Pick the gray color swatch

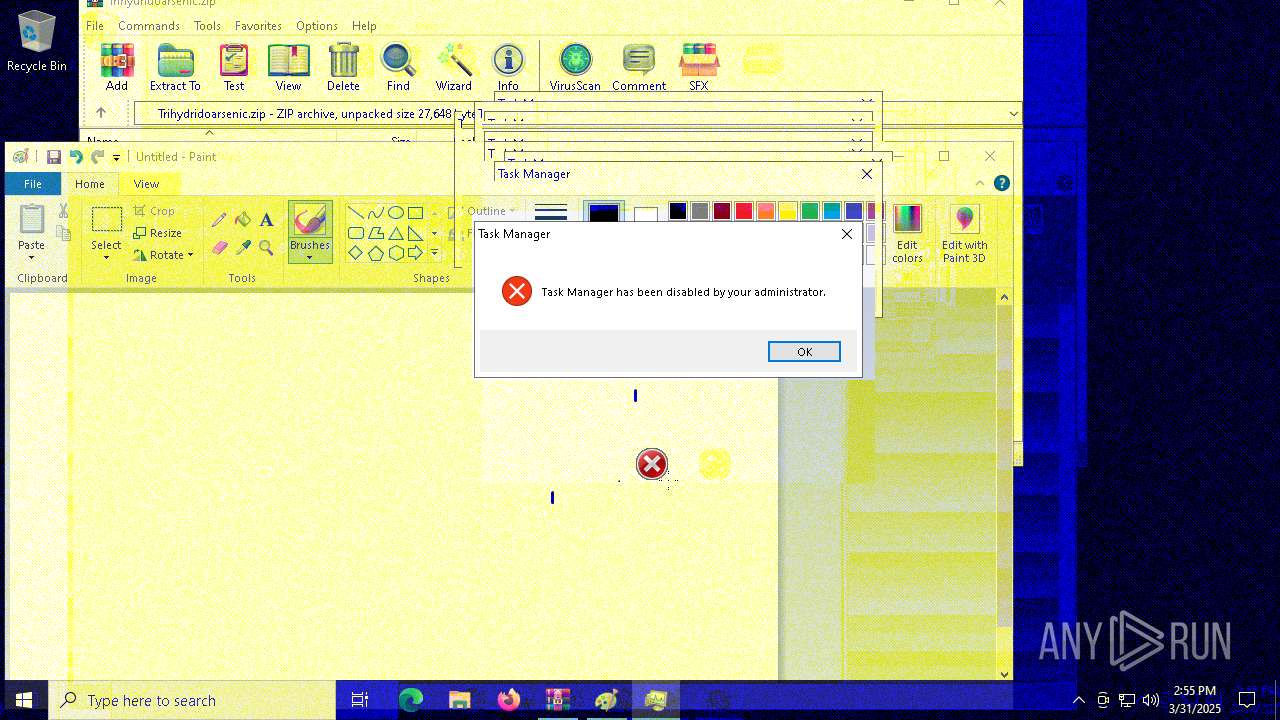700,211
